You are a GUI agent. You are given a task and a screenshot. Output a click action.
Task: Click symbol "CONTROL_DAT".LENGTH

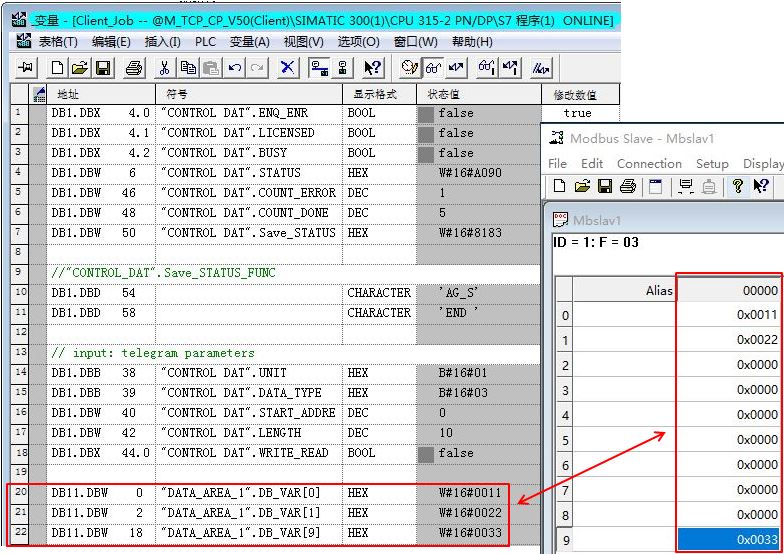click(231, 432)
